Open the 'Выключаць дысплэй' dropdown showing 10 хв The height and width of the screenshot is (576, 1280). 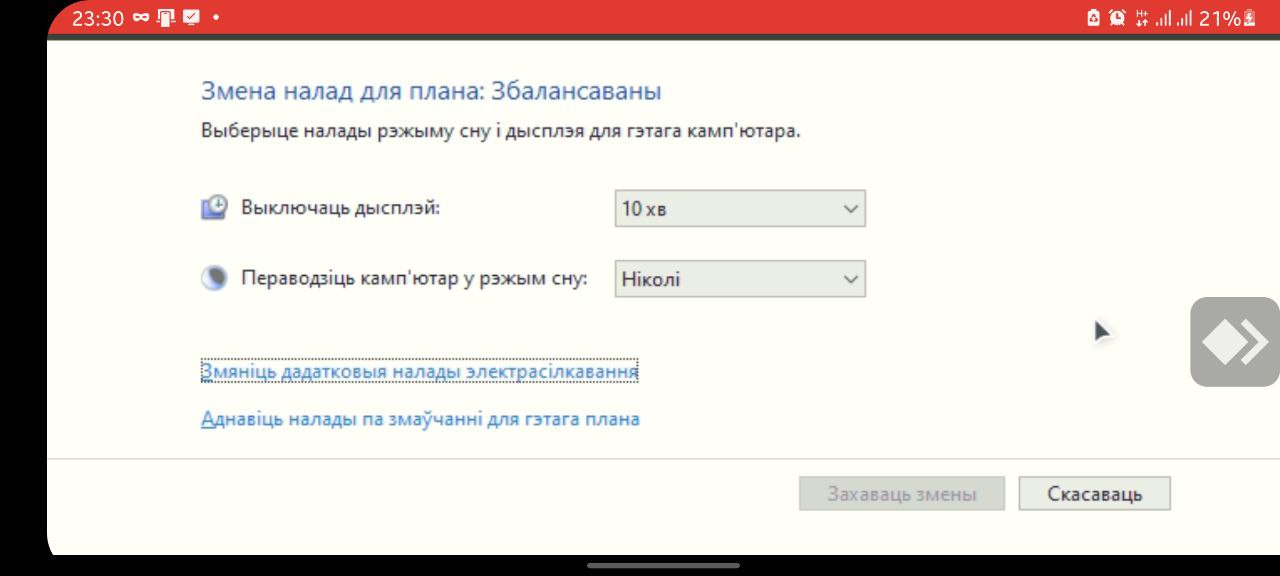740,209
